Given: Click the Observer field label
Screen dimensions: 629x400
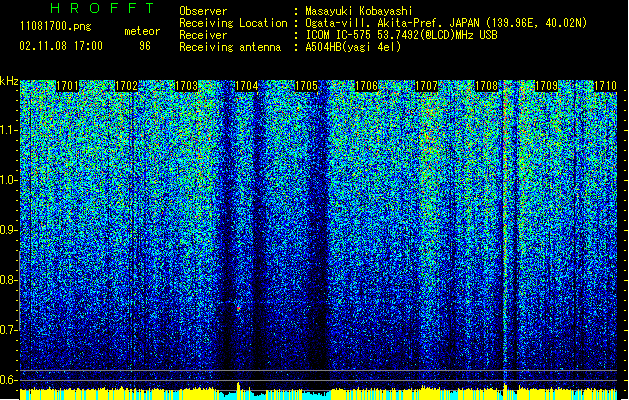Looking at the screenshot, I should click(203, 11).
